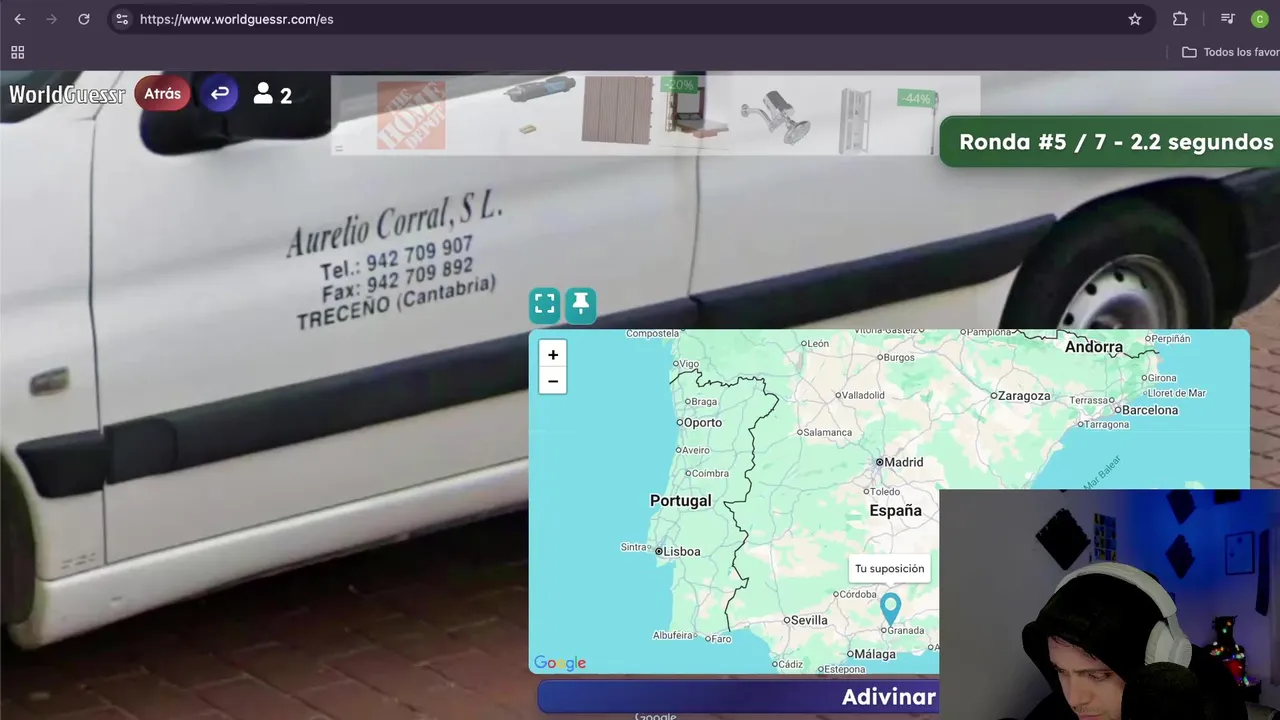Viewport: 1280px width, 720px height.
Task: Click the security camera ad product
Action: (777, 116)
